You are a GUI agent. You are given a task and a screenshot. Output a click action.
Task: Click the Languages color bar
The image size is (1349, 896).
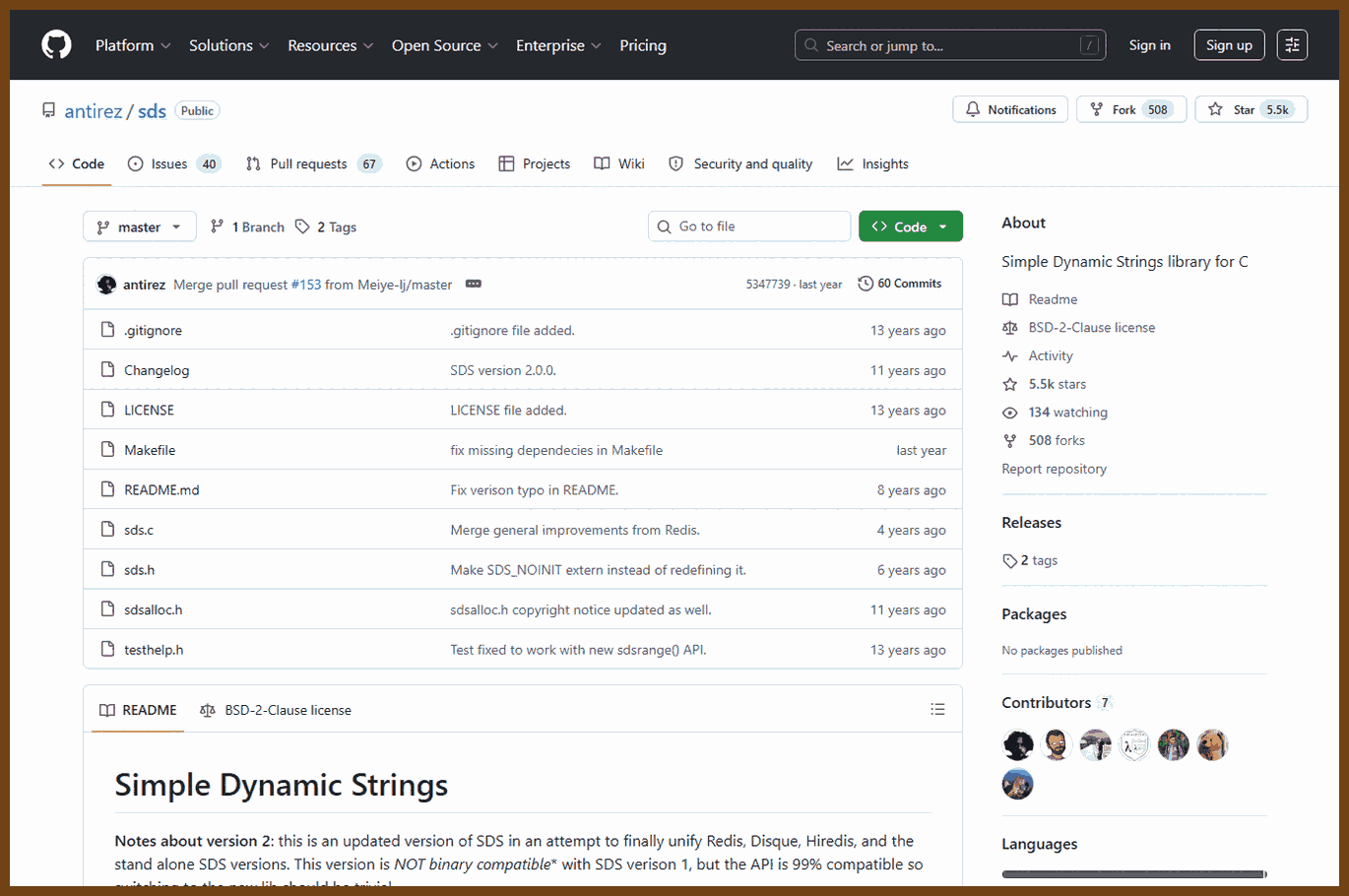[x=1134, y=873]
